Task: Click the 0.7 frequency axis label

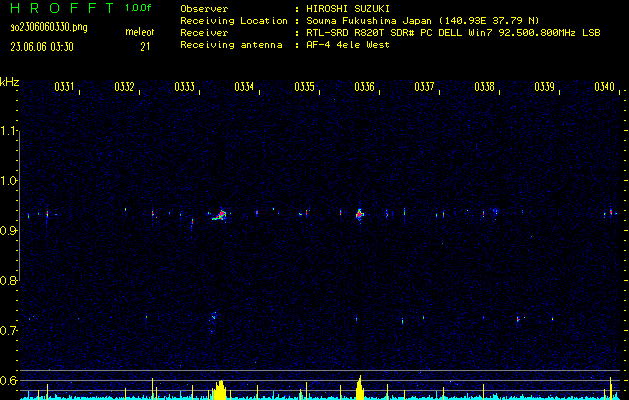Action: (x=9, y=331)
